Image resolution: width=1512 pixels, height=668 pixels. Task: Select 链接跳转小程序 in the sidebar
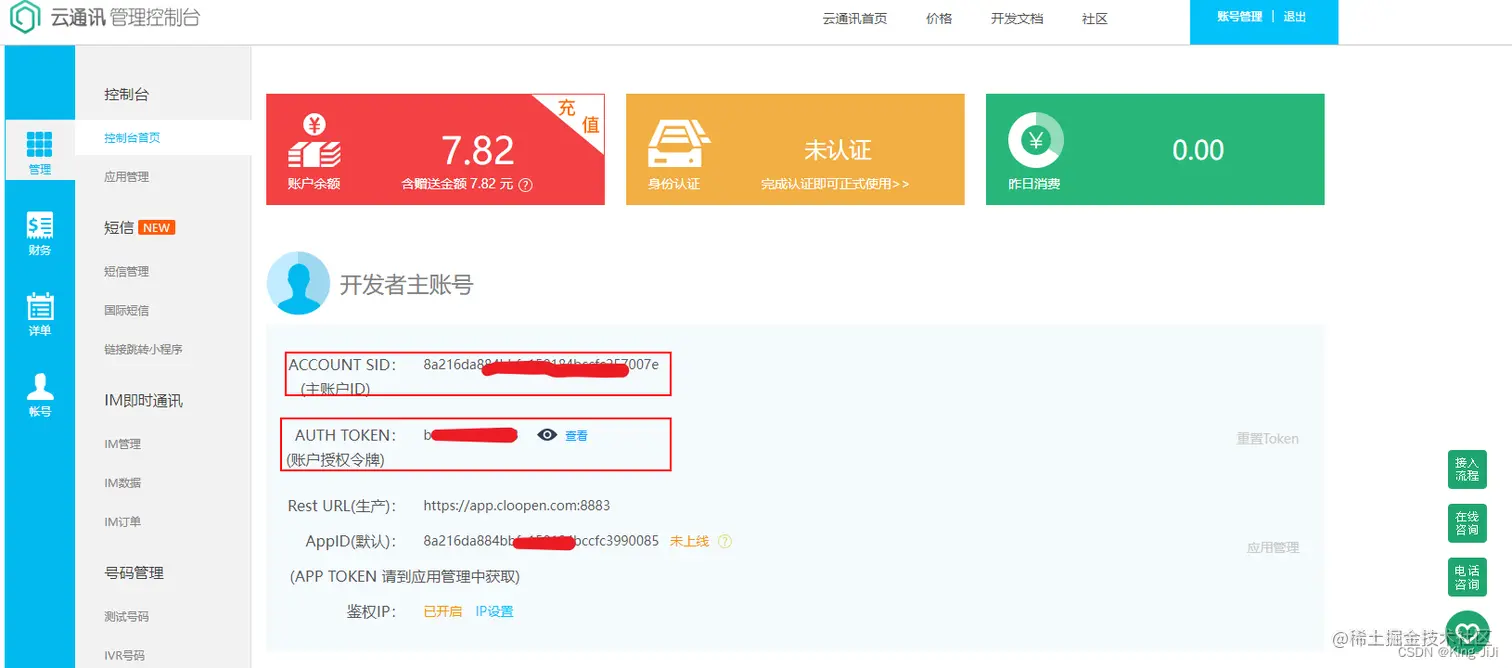coord(143,350)
